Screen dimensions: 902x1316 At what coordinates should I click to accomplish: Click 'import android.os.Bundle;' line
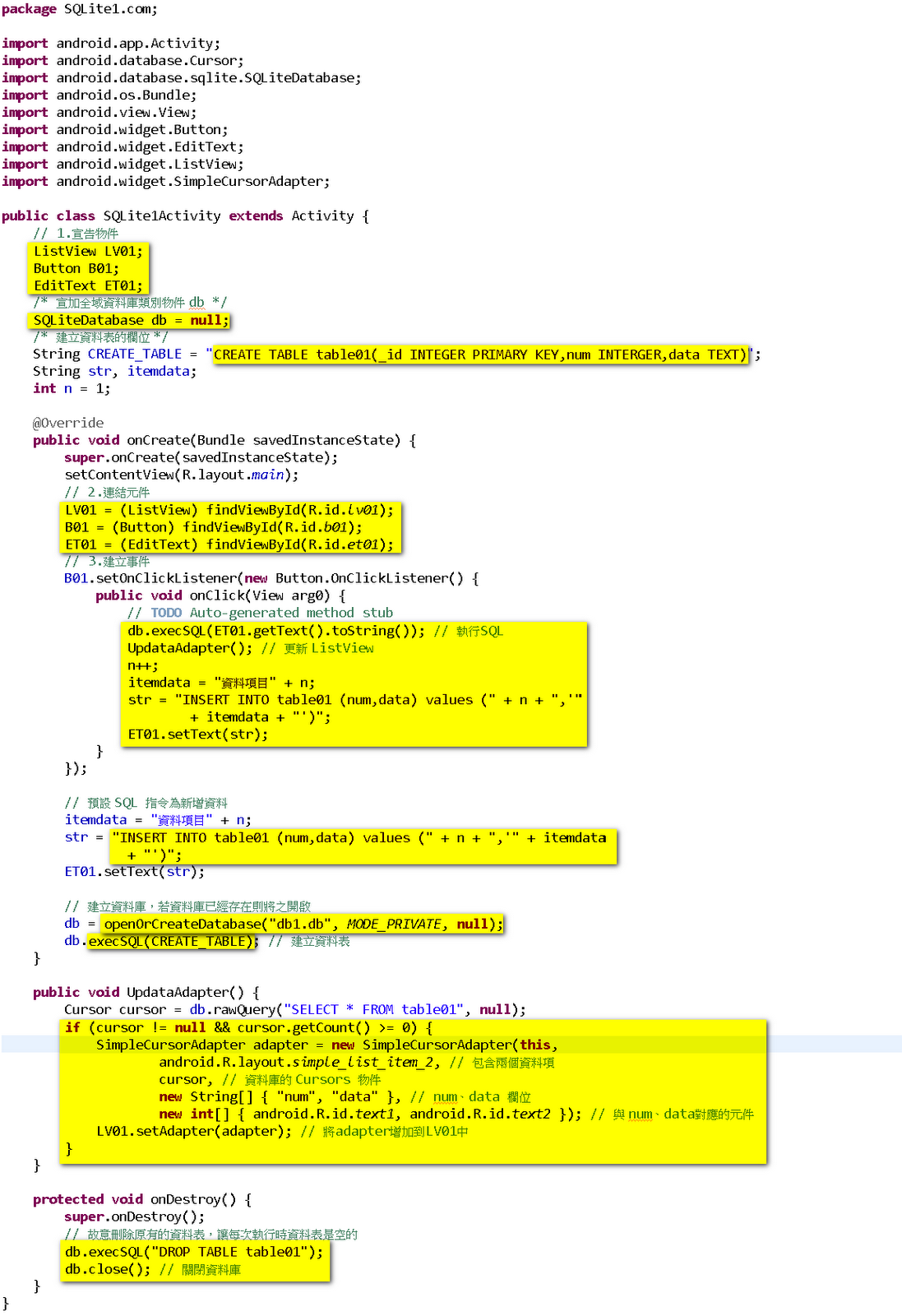(x=99, y=95)
